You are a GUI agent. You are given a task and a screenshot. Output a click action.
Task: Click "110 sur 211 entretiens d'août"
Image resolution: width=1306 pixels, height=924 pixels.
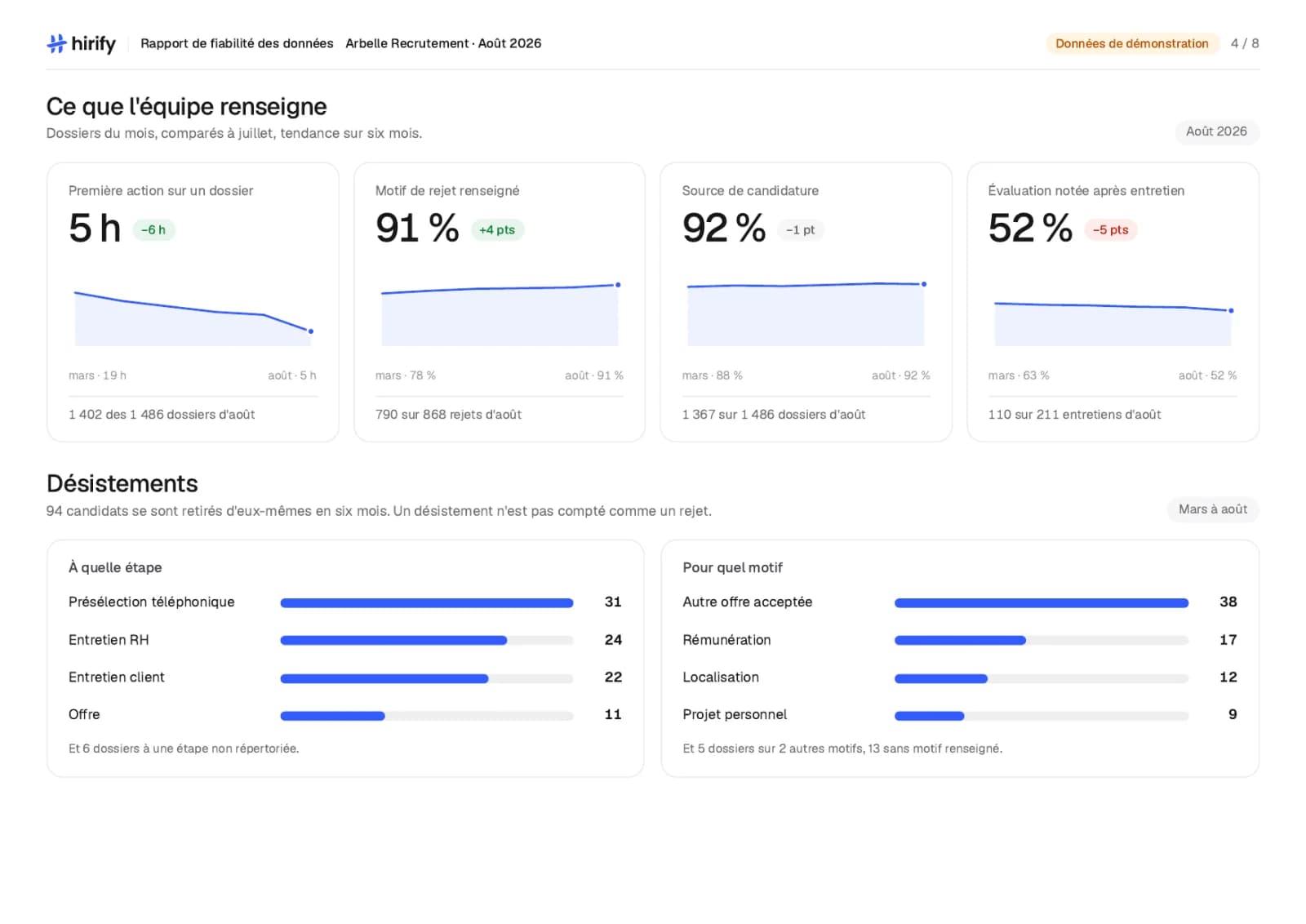point(1074,415)
